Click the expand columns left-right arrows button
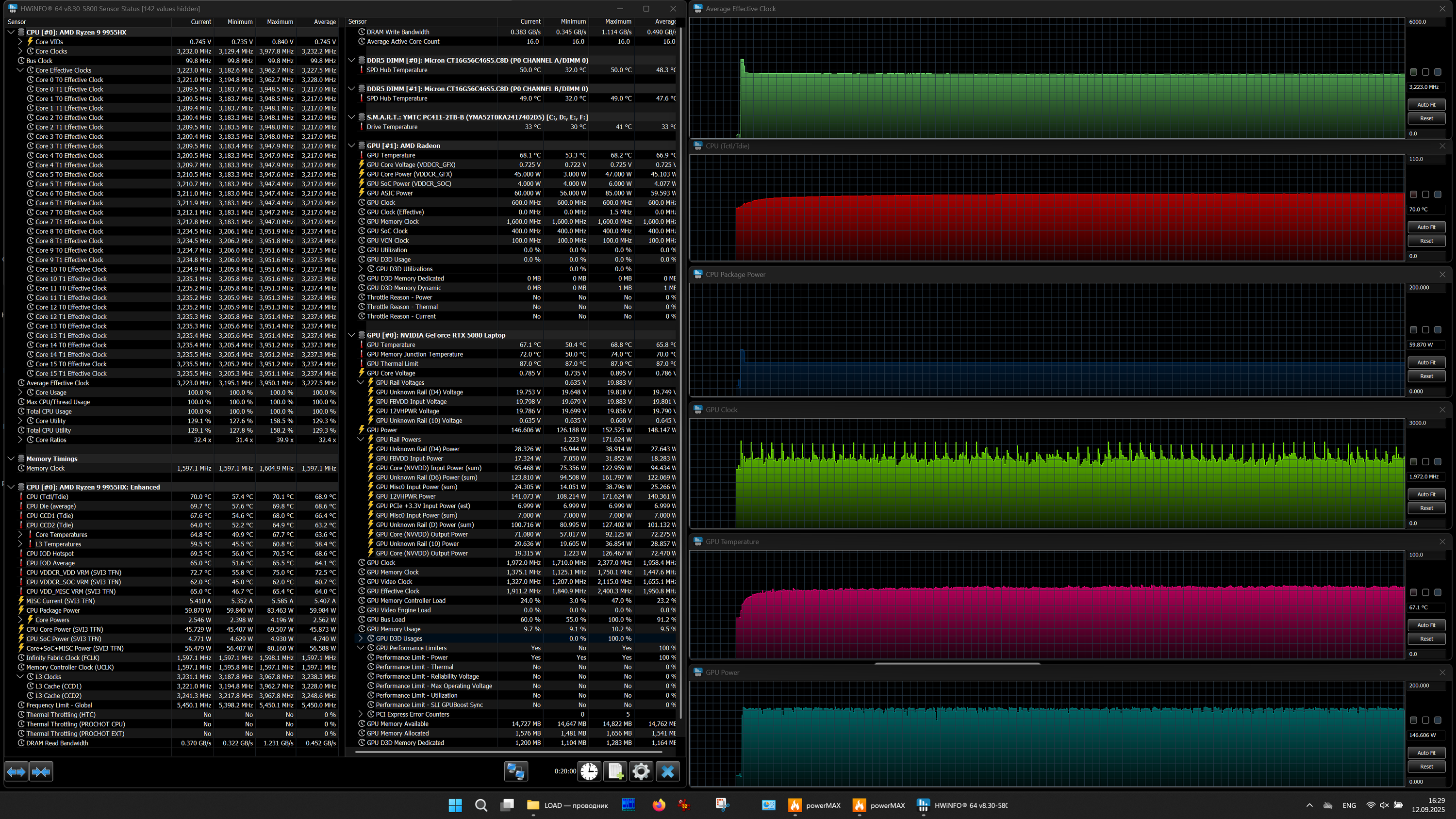Screen dimensions: 1456x819 16,771
